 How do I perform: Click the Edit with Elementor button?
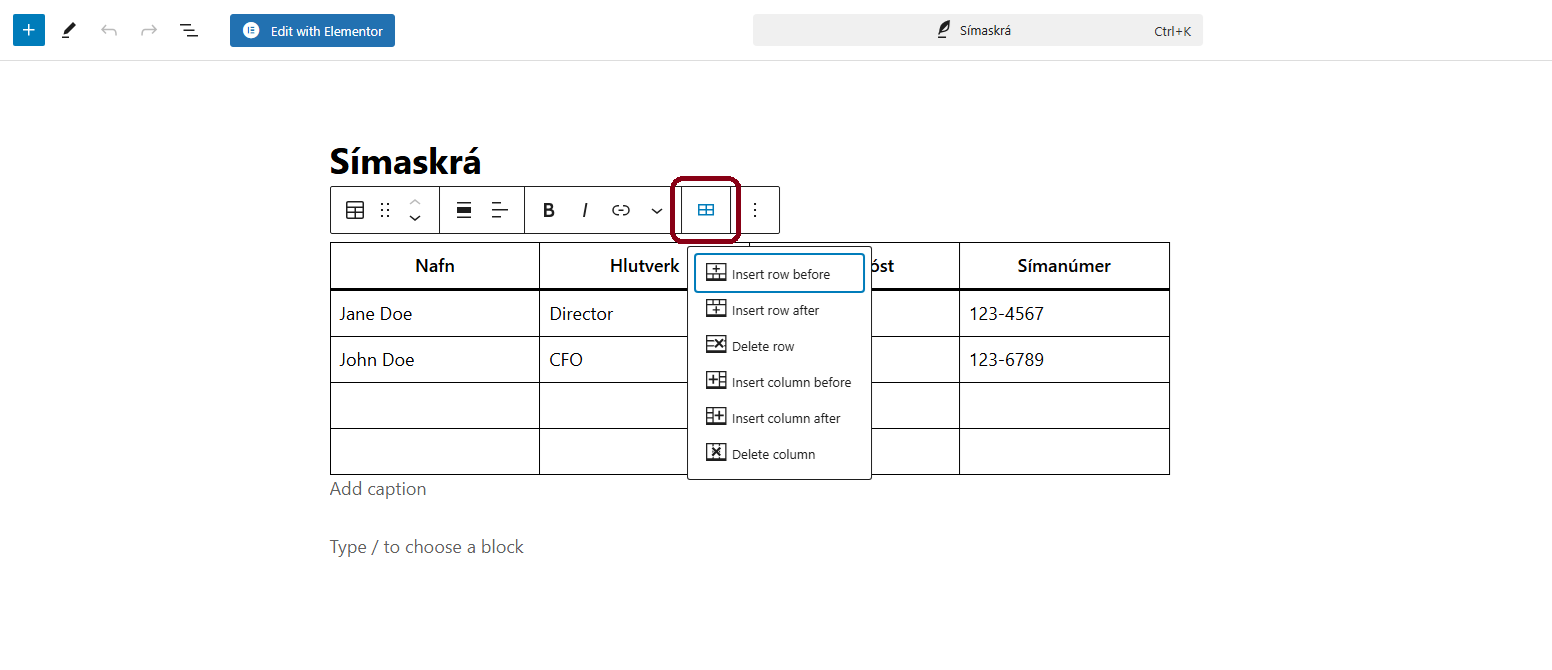312,31
